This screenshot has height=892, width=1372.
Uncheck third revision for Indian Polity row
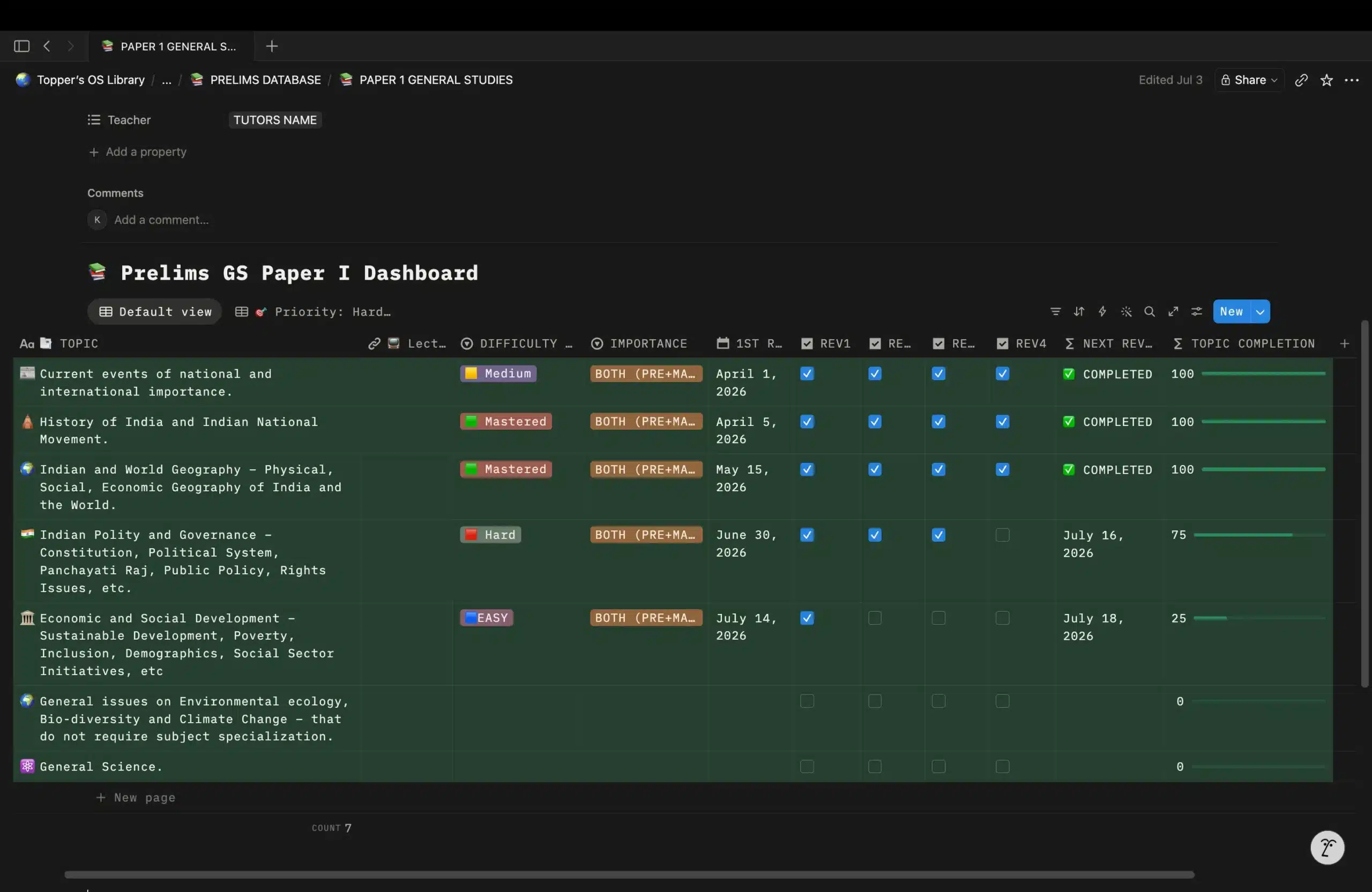(938, 535)
